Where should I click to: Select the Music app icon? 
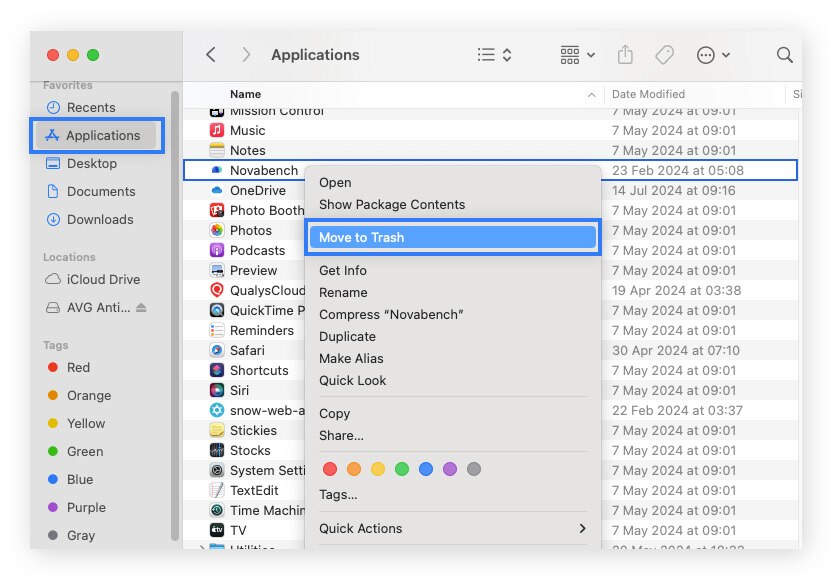click(x=216, y=131)
